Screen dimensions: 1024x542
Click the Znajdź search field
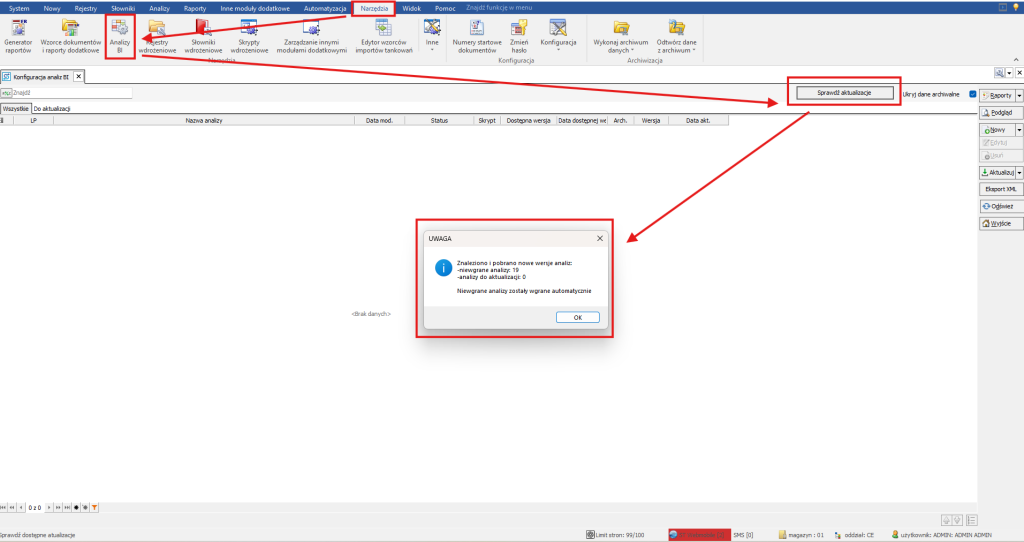(72, 93)
